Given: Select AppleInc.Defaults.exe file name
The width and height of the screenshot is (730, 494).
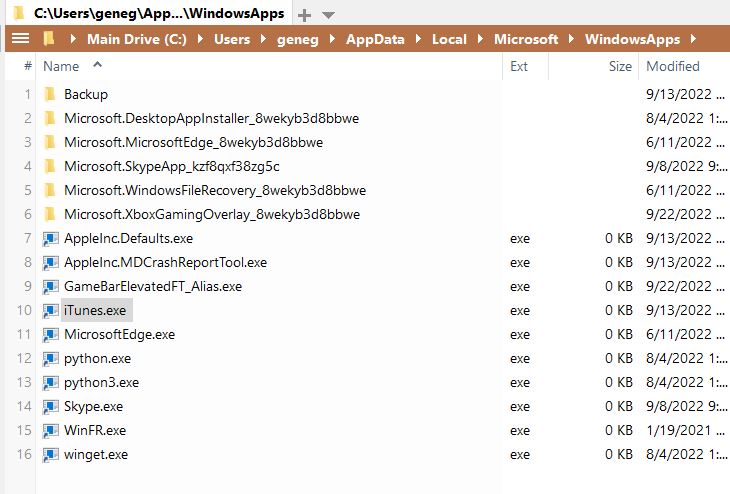Looking at the screenshot, I should point(128,238).
